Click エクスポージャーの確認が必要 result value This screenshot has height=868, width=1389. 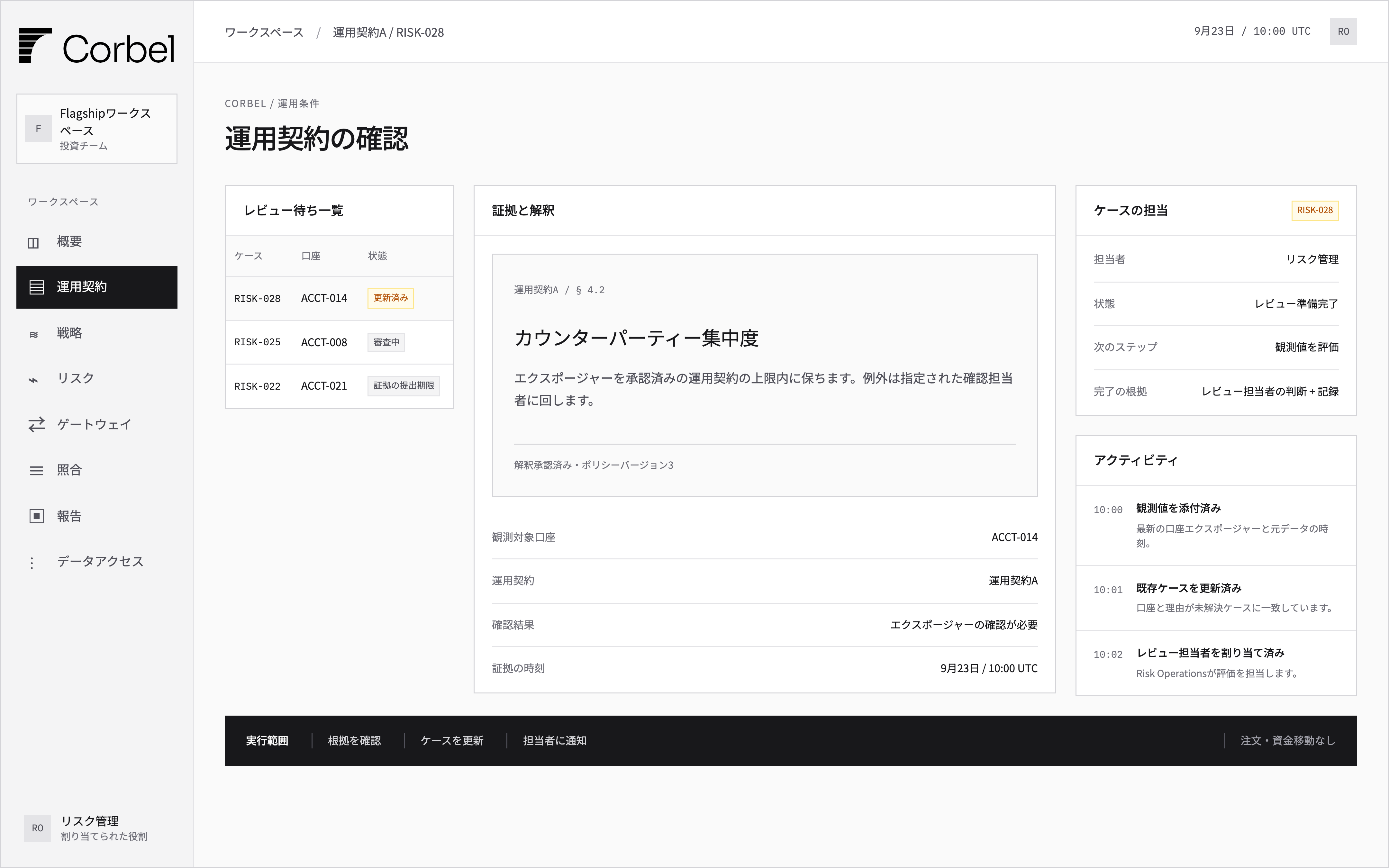(964, 625)
